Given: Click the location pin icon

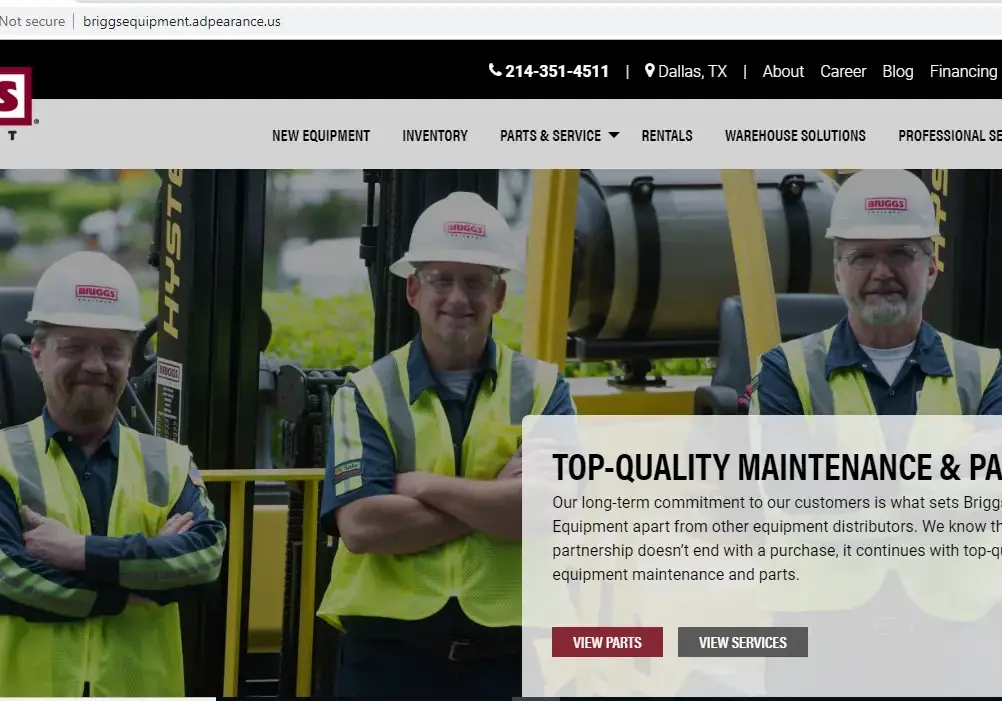Looking at the screenshot, I should (x=650, y=71).
